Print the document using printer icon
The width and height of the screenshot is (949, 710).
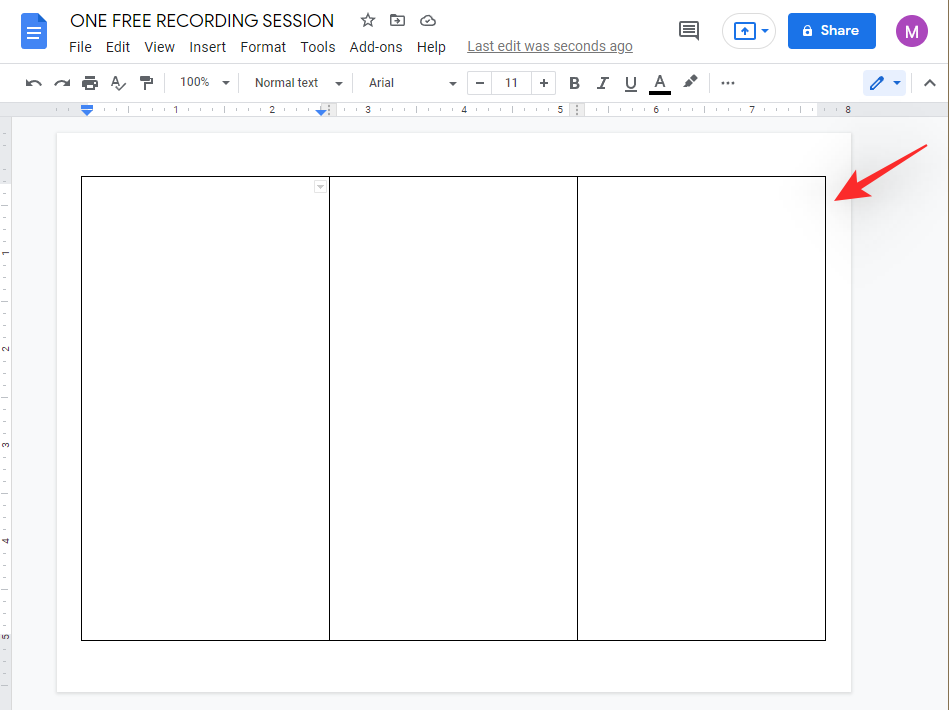pos(90,83)
